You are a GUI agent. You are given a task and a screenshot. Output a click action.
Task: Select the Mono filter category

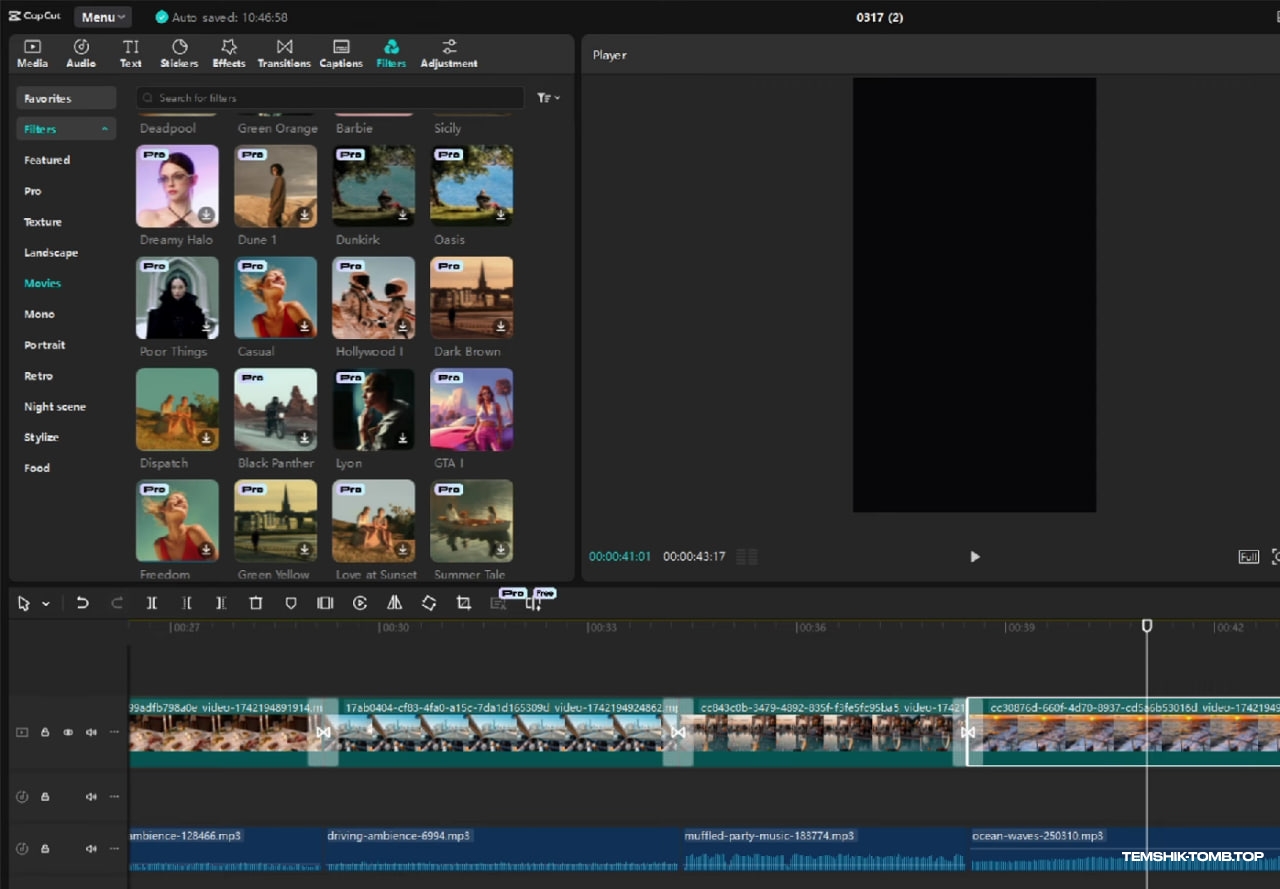coord(39,314)
